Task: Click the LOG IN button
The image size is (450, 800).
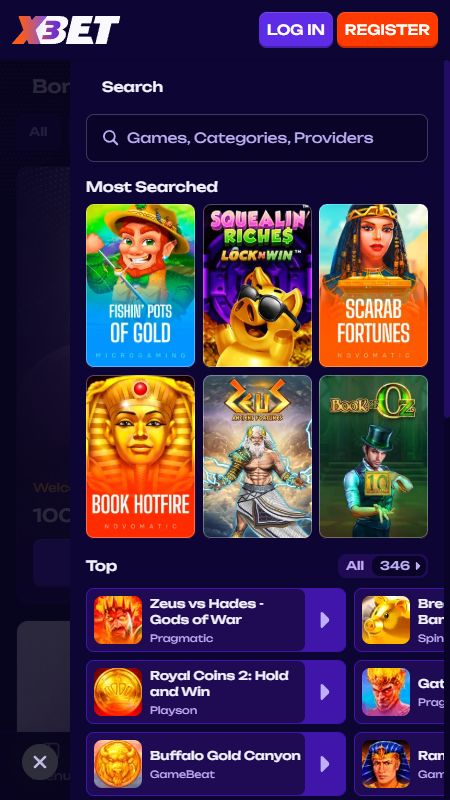Action: [x=296, y=30]
